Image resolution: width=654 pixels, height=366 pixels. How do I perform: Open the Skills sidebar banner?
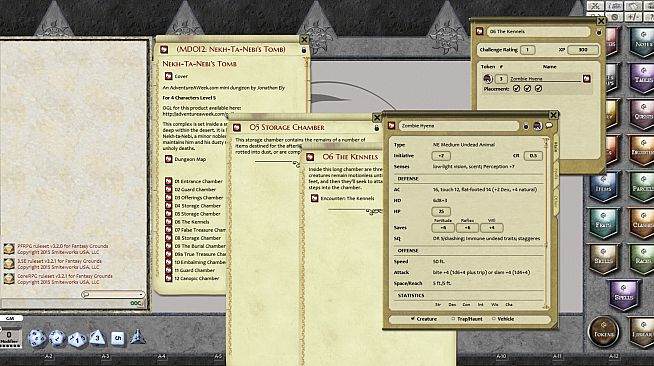603,259
